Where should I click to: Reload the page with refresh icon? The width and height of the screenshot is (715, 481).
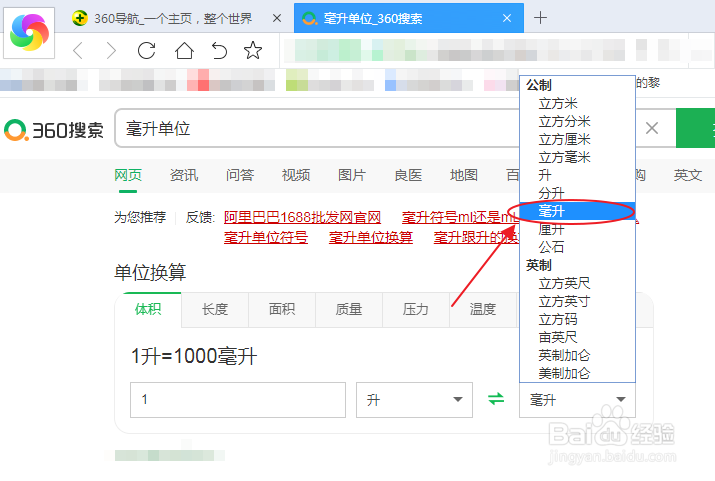click(146, 50)
